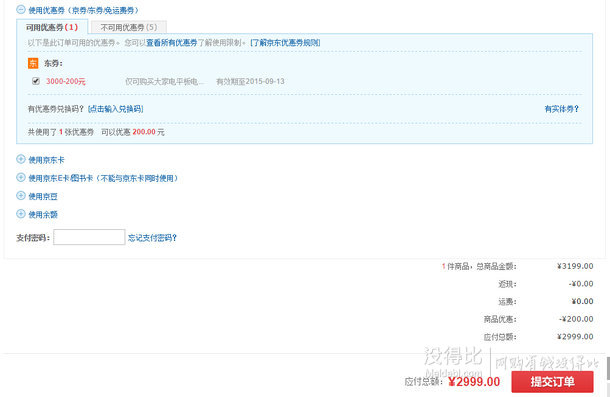Click 商品优惠 value -¥200.00
The width and height of the screenshot is (610, 397).
point(576,319)
